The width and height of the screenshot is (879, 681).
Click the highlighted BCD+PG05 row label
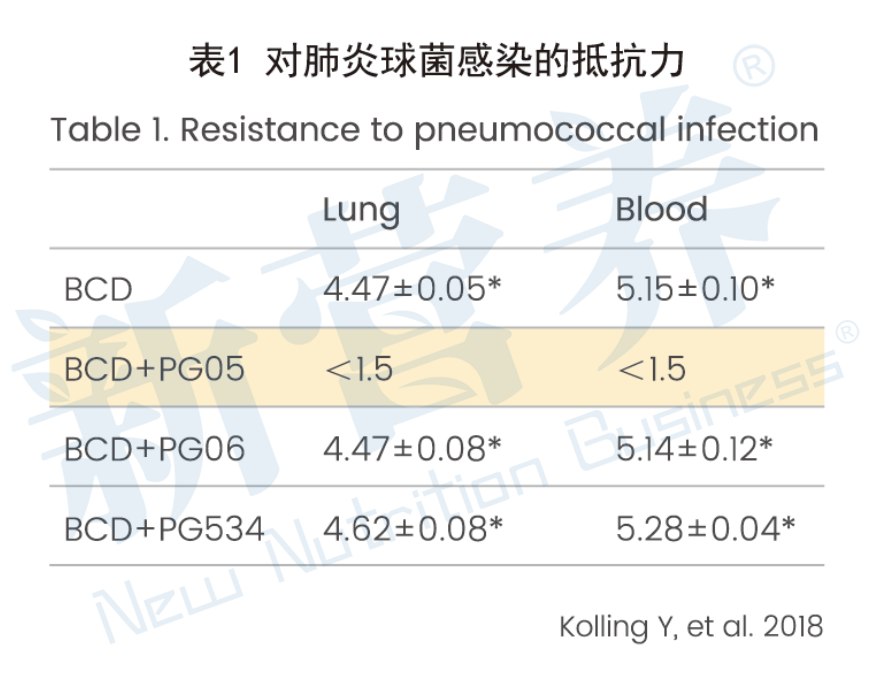click(x=155, y=369)
